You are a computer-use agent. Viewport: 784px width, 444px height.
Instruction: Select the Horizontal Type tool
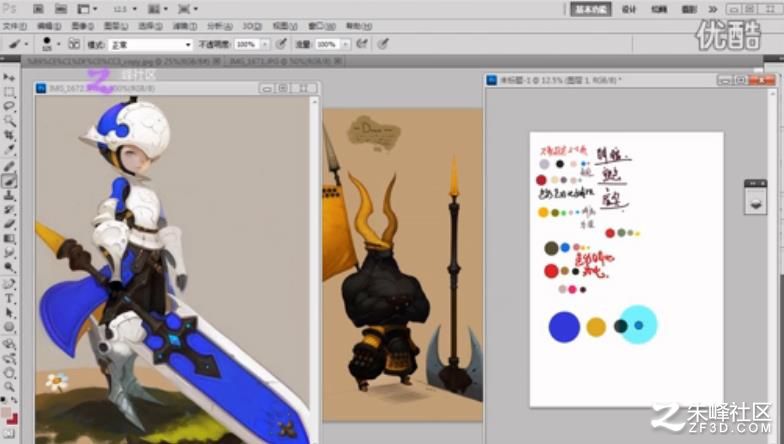9,298
